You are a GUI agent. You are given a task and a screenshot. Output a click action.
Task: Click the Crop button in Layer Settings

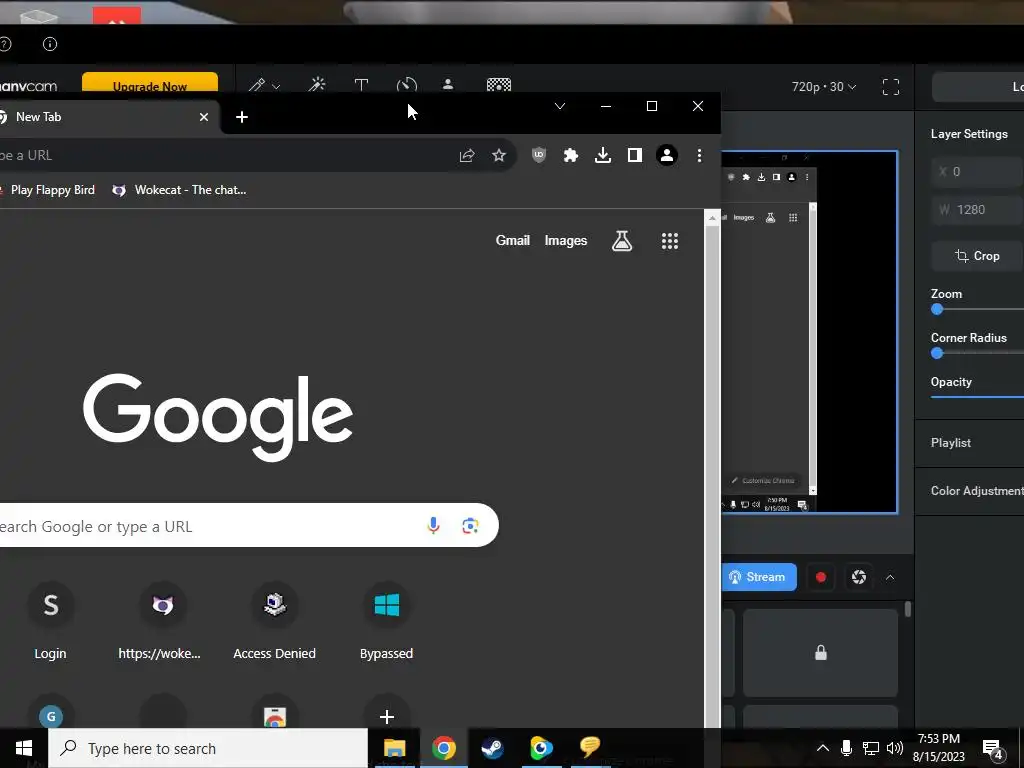(x=978, y=256)
